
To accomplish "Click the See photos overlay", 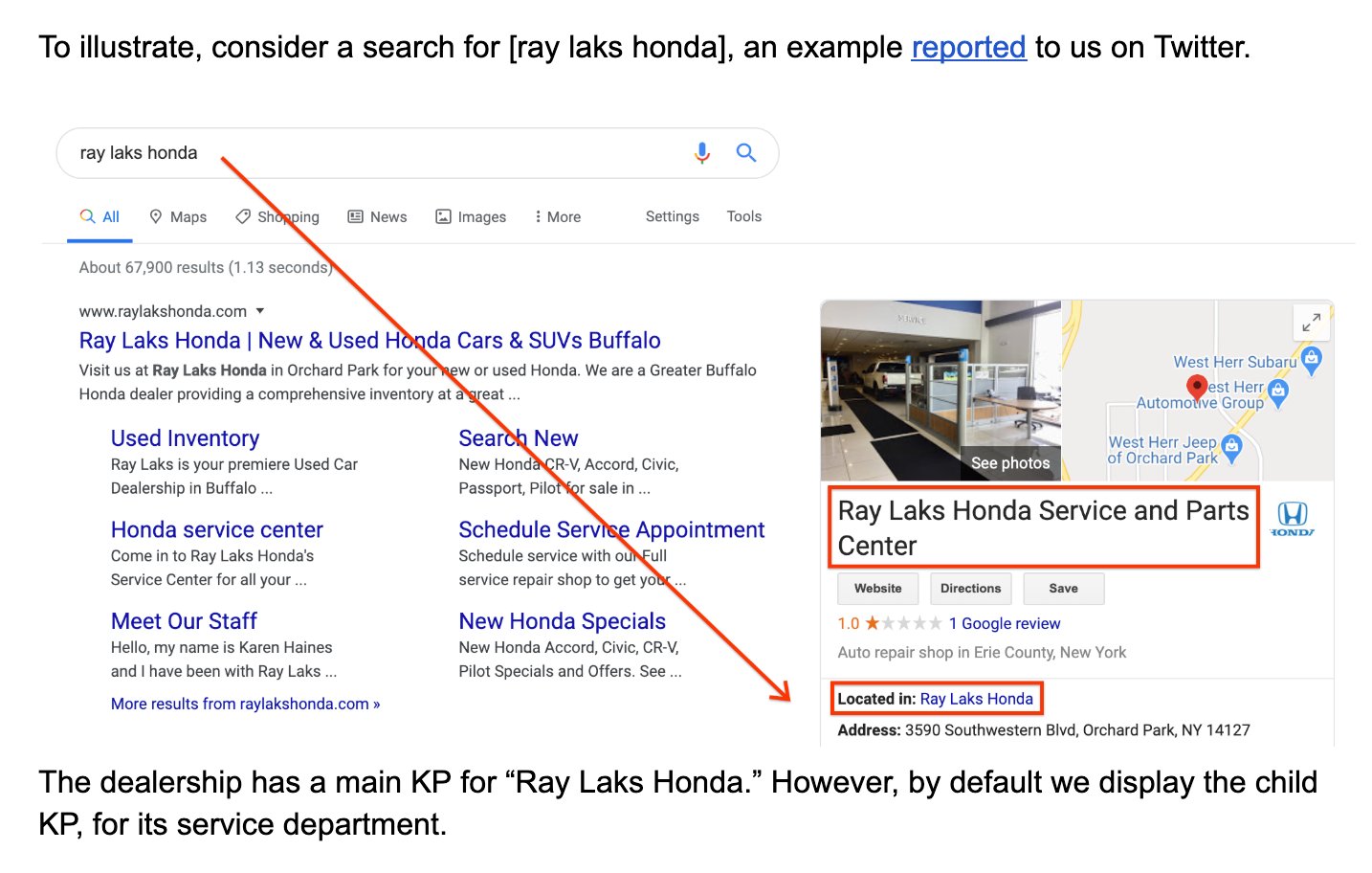I will (1010, 463).
